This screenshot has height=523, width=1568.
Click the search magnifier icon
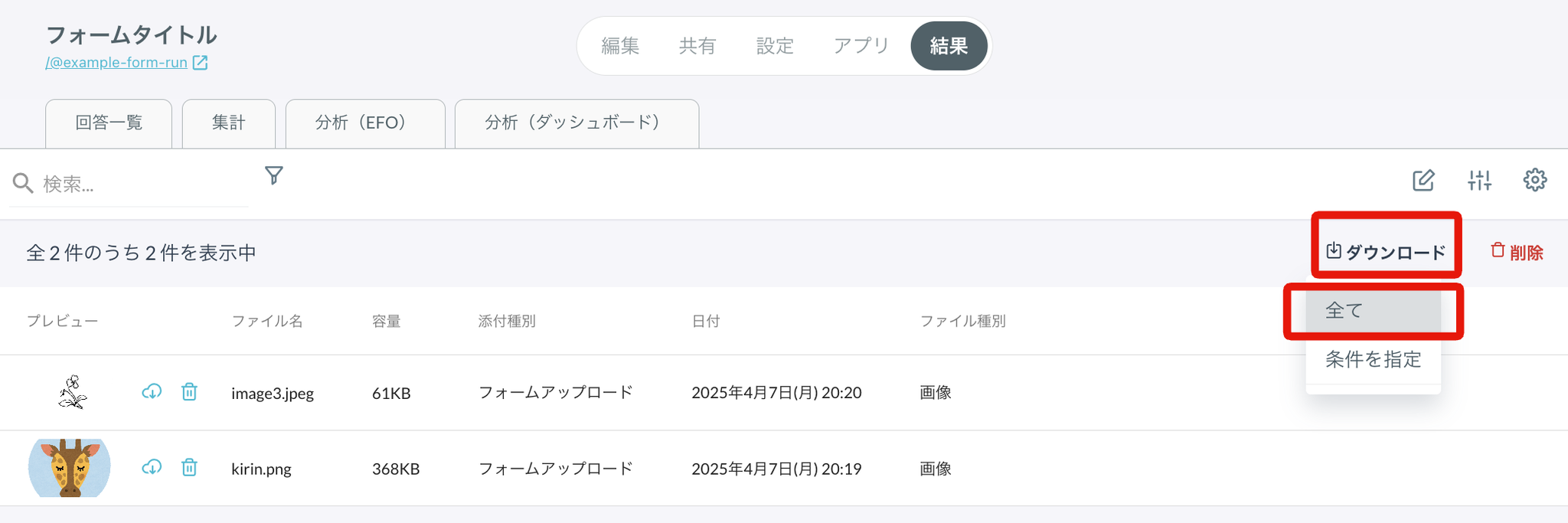(x=23, y=183)
